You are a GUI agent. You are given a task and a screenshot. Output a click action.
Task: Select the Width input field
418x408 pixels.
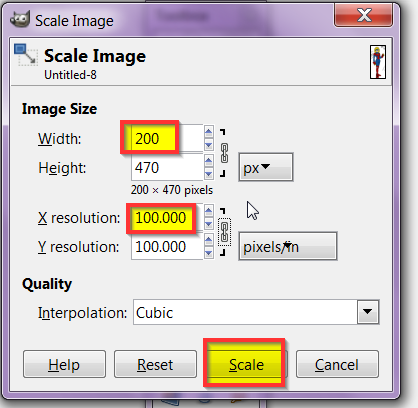[167, 138]
